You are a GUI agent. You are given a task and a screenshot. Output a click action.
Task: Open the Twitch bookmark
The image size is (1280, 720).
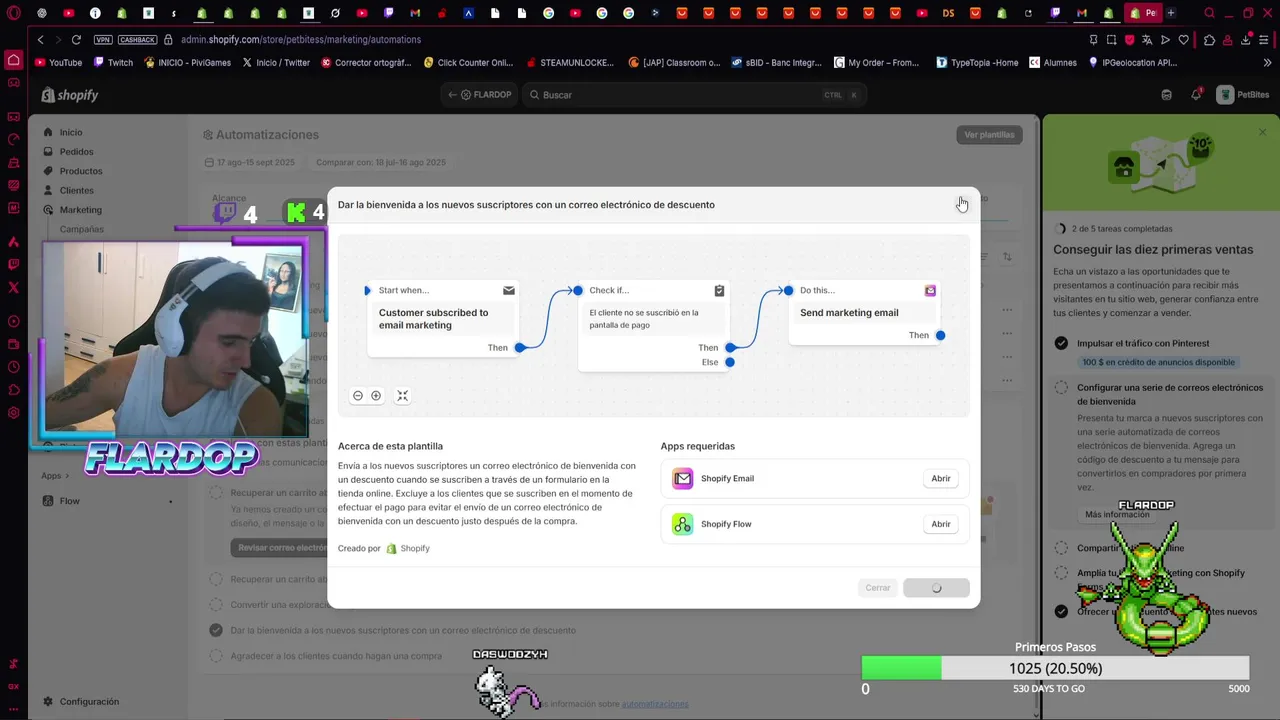coord(113,62)
